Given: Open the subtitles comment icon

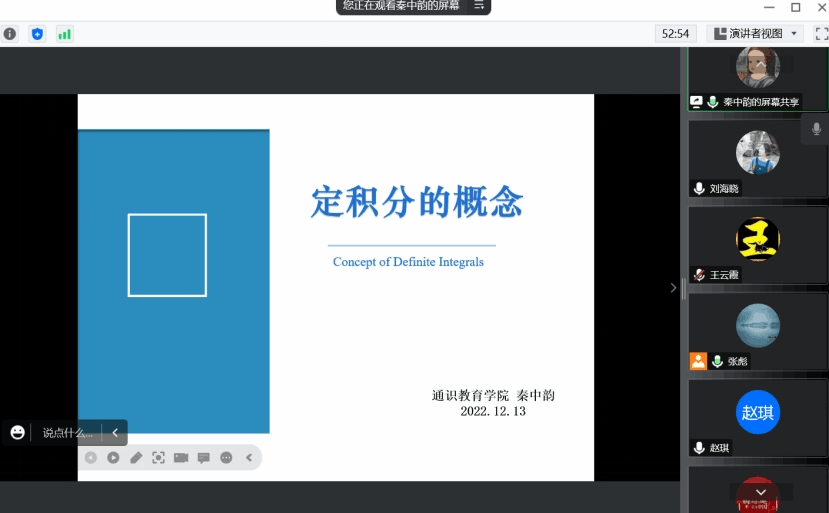Looking at the screenshot, I should tap(204, 457).
